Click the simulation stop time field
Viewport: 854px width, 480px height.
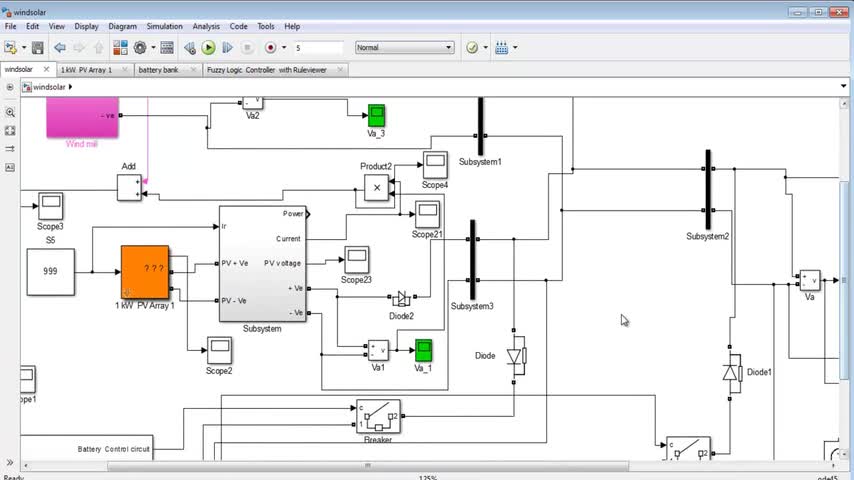[x=319, y=48]
